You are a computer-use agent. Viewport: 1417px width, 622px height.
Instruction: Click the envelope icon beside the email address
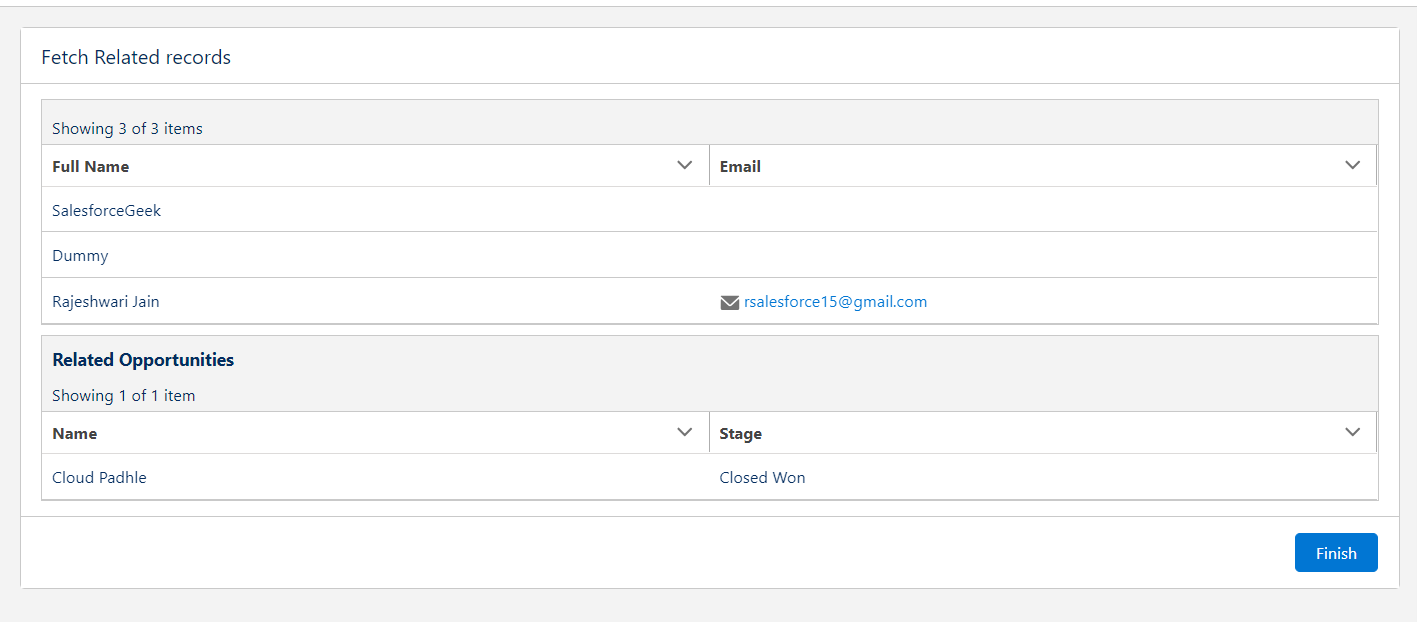coord(730,302)
